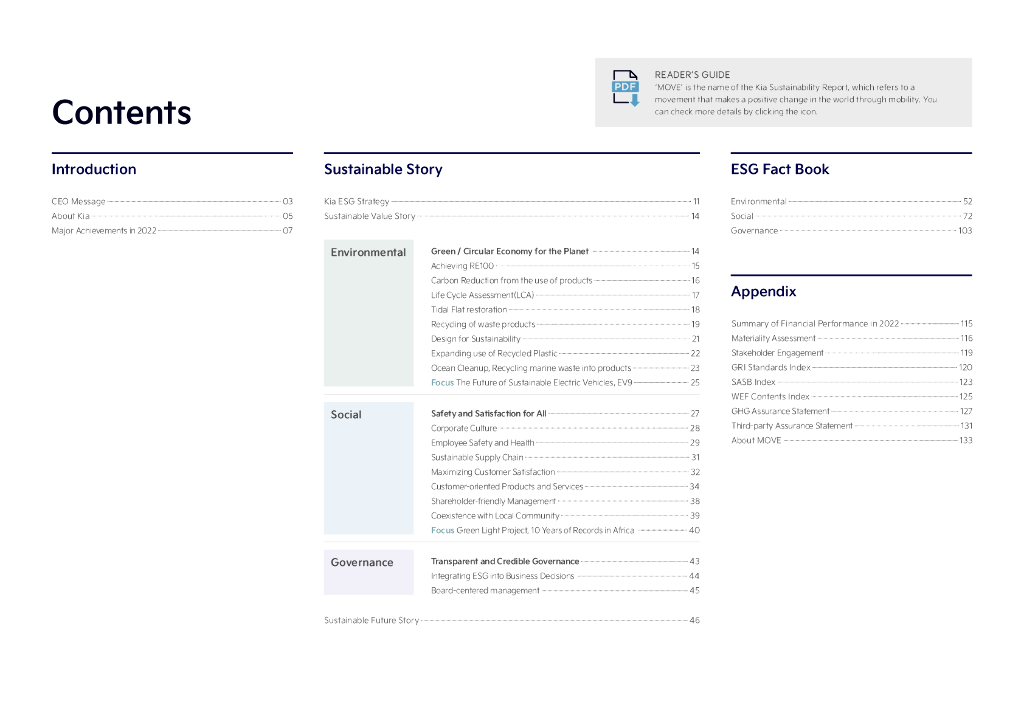
Task: Click the Introduction section heading
Action: [94, 169]
